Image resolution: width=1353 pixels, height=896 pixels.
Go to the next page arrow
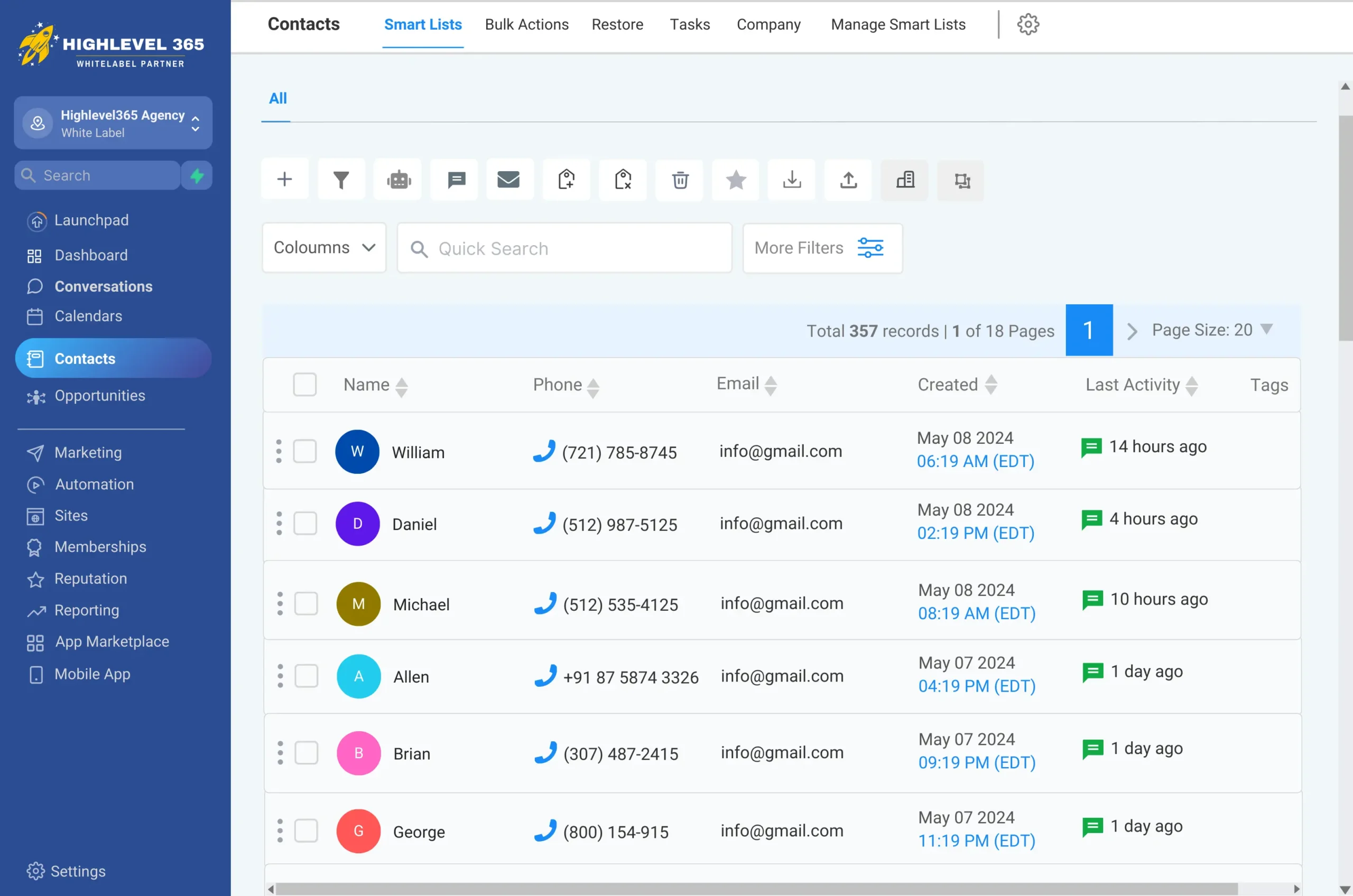[x=1132, y=331]
